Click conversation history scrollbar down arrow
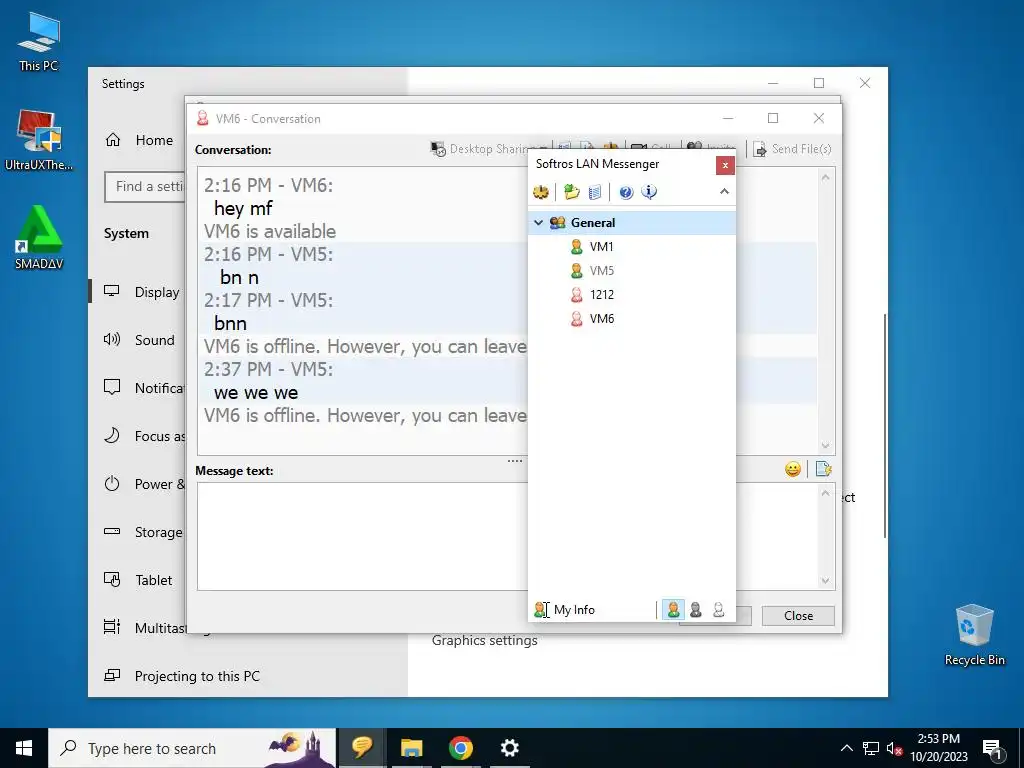 point(825,445)
